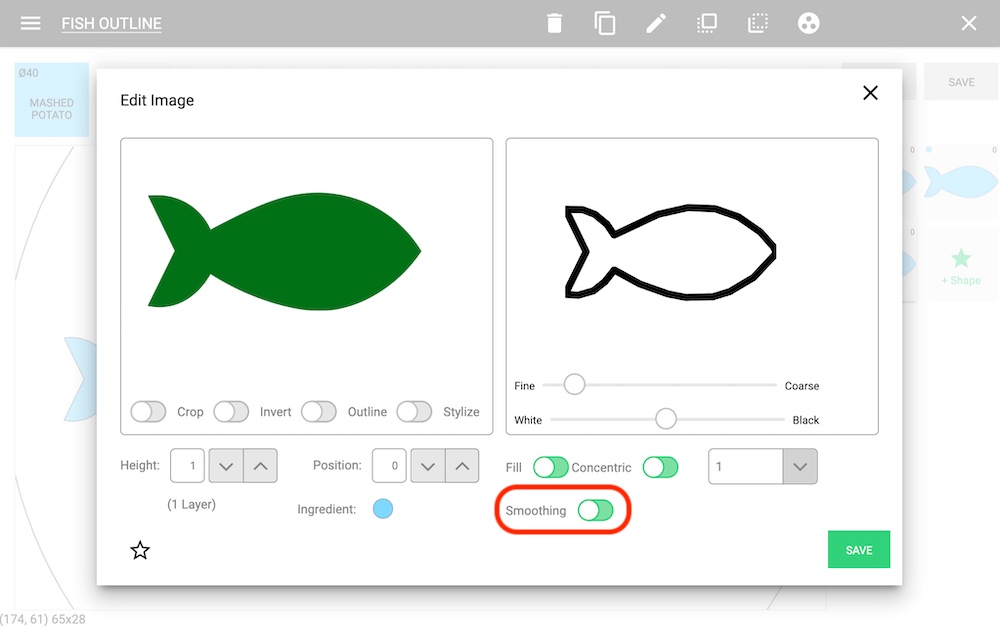Click the bring-to-front layer icon
This screenshot has height=626, width=1000.
click(x=707, y=24)
